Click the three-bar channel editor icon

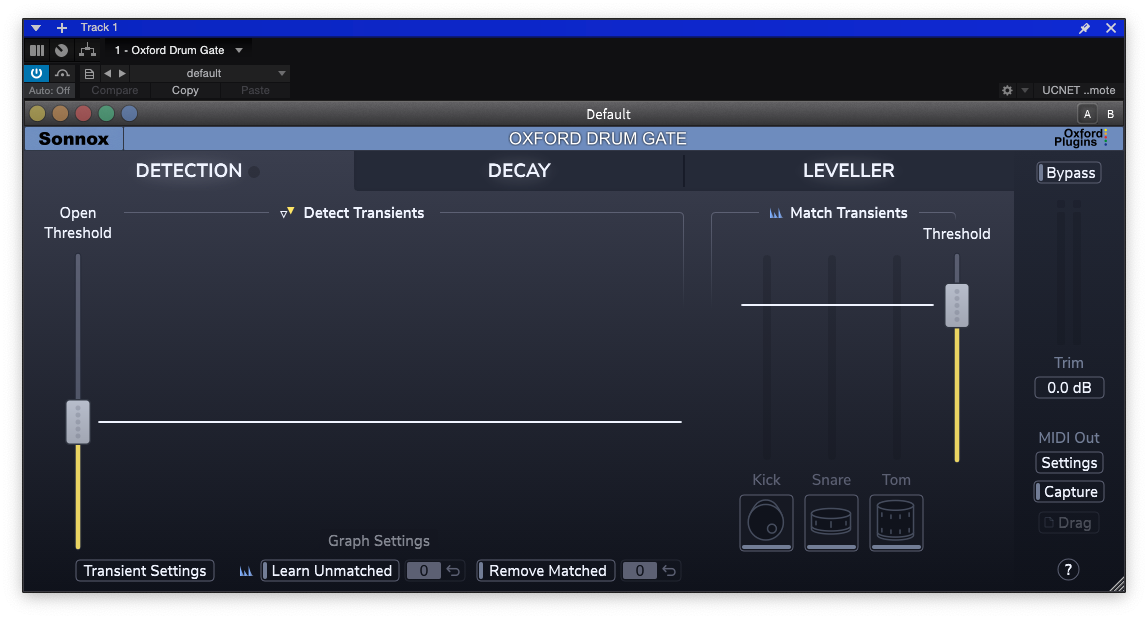37,51
